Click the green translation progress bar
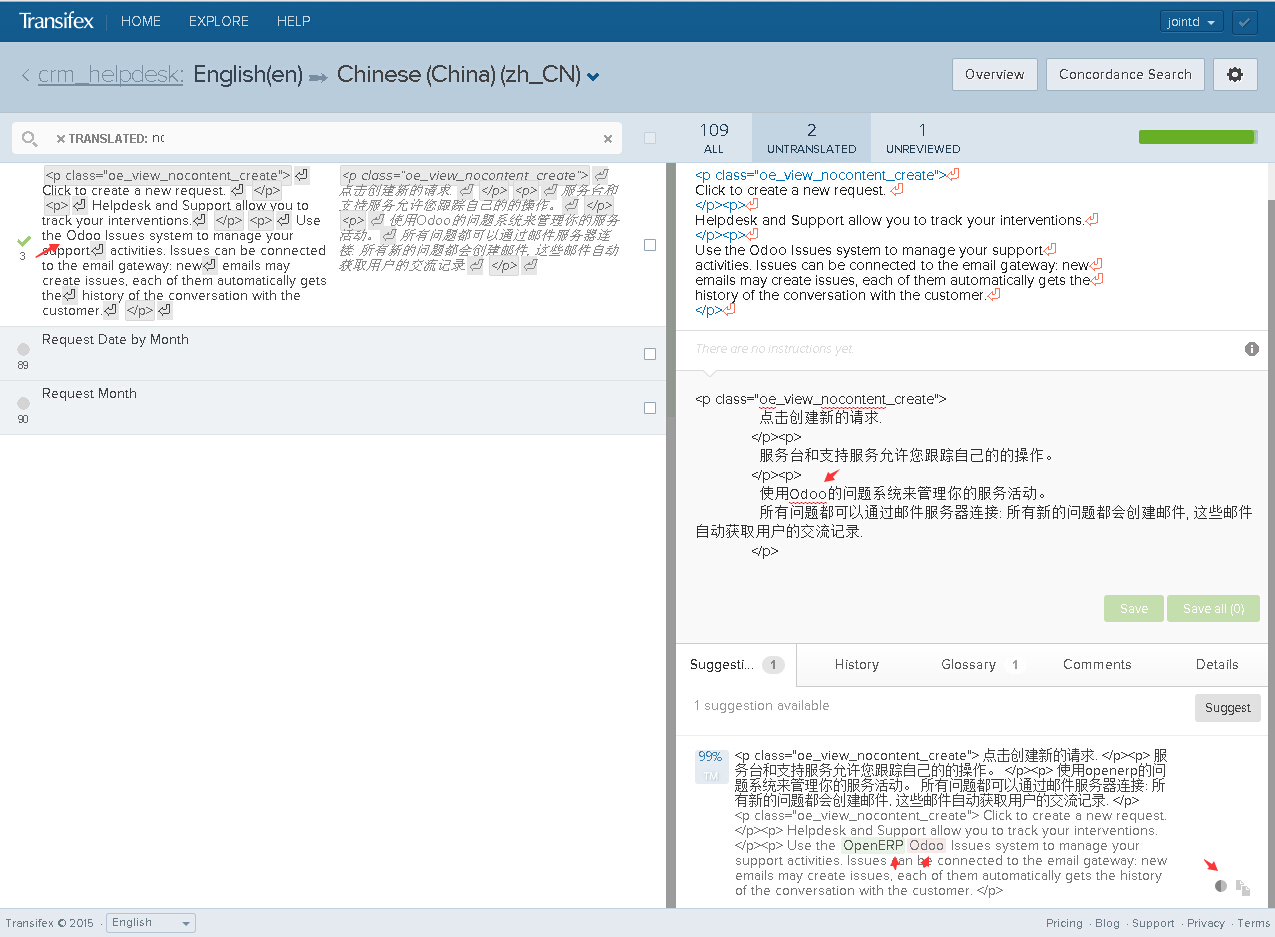The image size is (1275, 937). pyautogui.click(x=1197, y=137)
